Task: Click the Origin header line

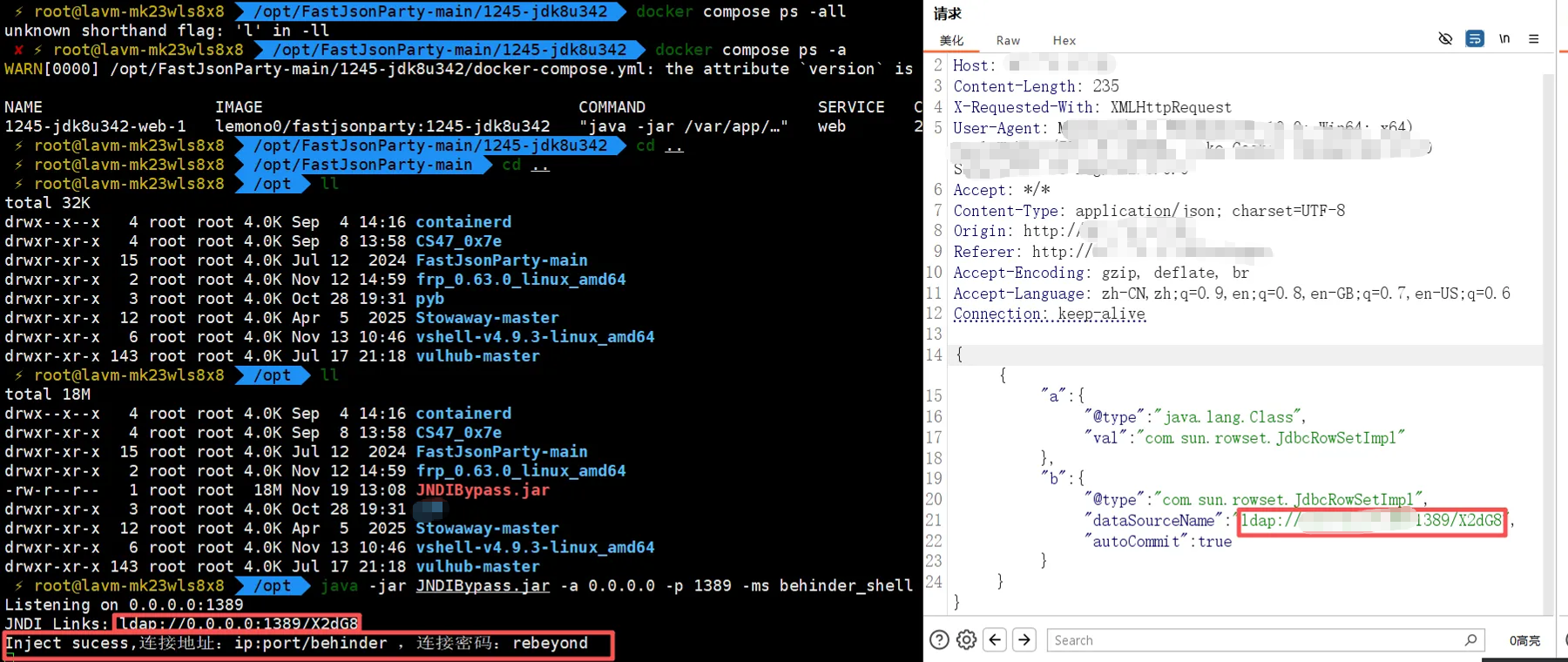Action: click(1075, 231)
